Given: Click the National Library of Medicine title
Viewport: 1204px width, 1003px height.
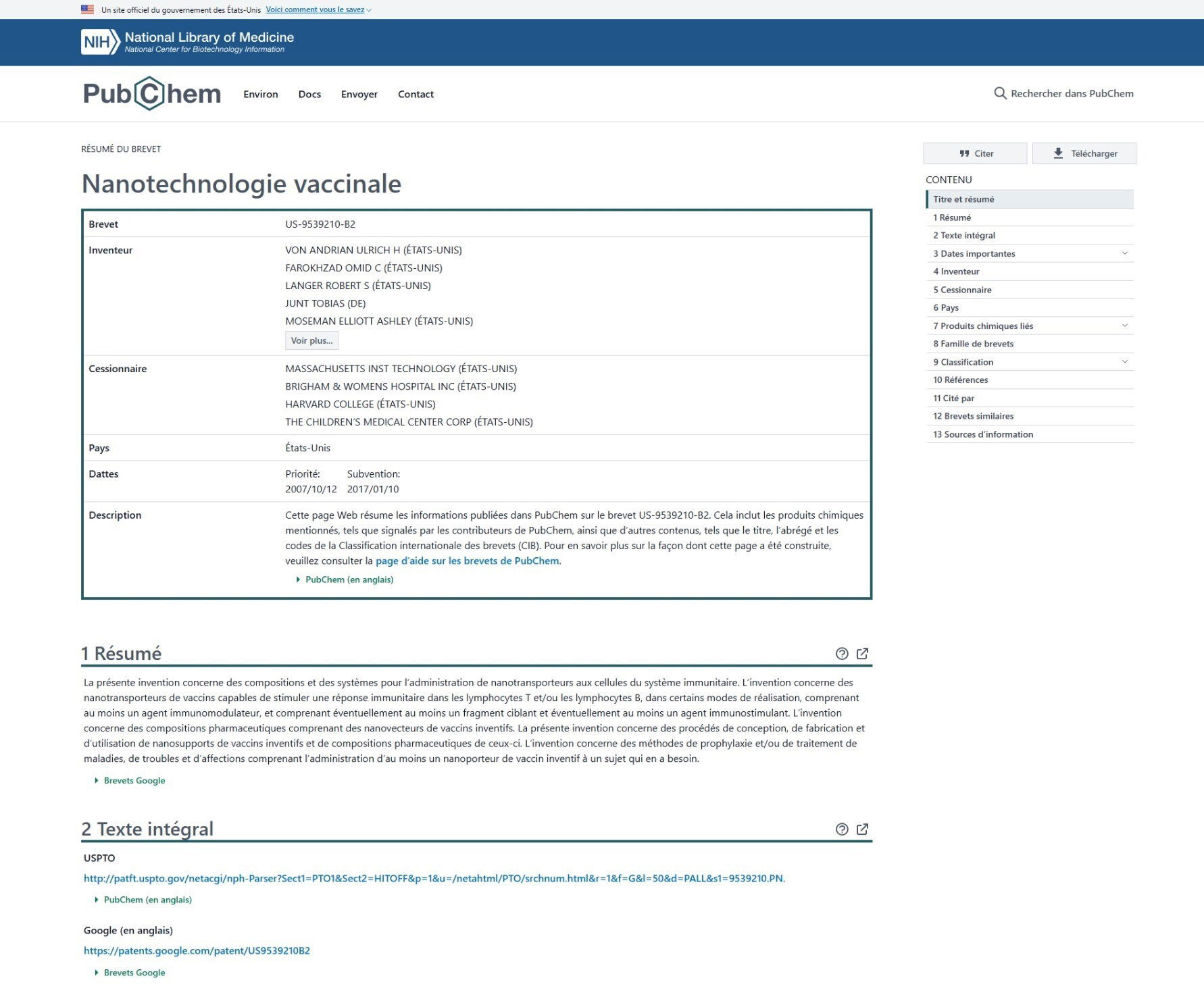Looking at the screenshot, I should (209, 37).
